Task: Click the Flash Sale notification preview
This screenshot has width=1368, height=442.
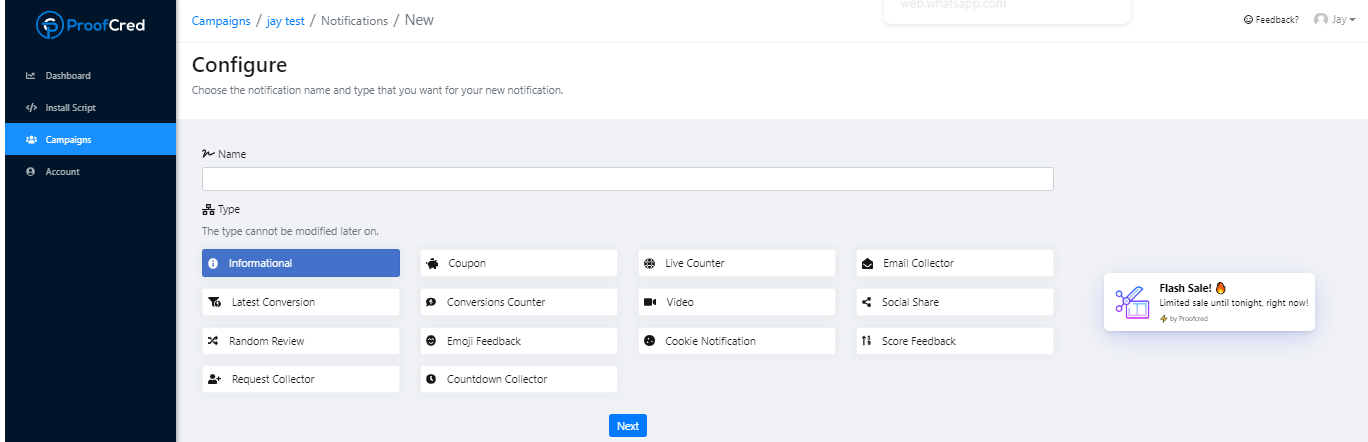Action: click(1209, 302)
